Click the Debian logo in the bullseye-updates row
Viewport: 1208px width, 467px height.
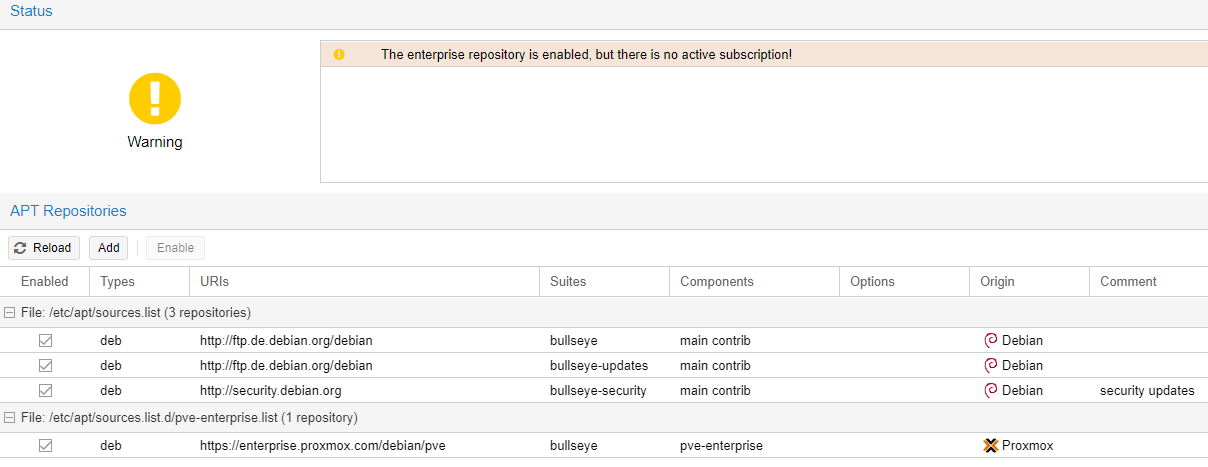click(991, 366)
